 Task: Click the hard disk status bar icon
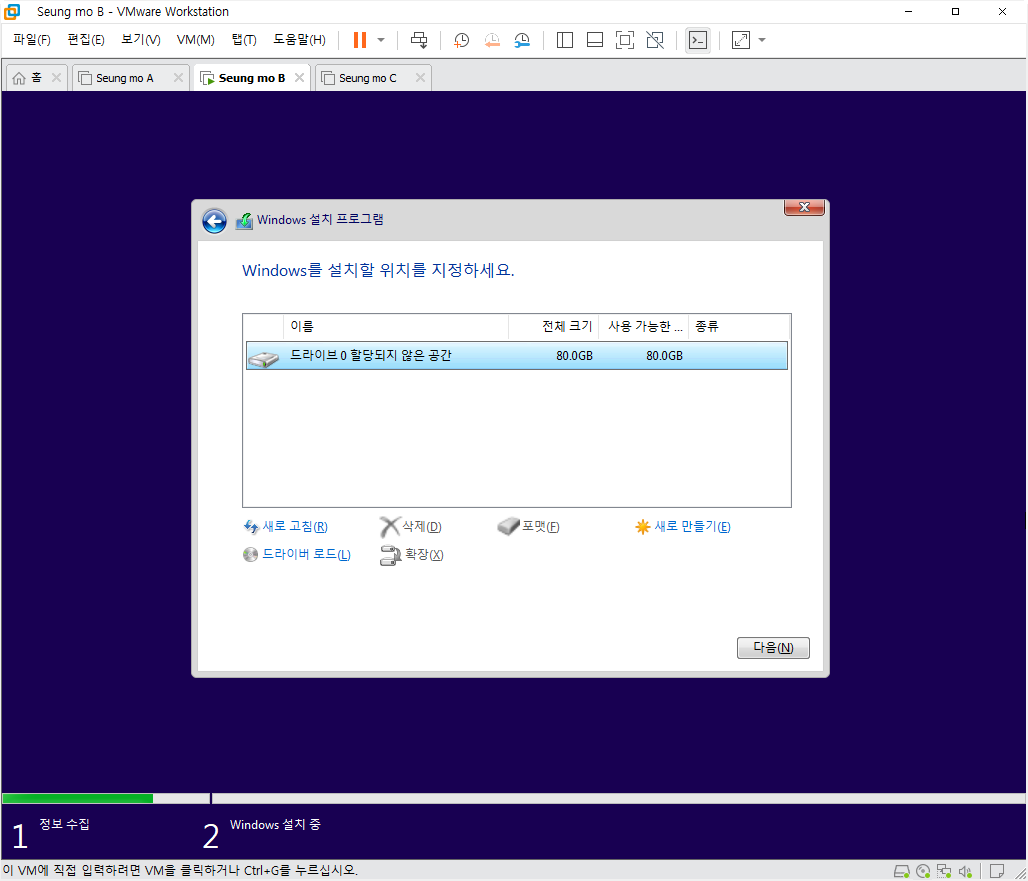coord(901,871)
